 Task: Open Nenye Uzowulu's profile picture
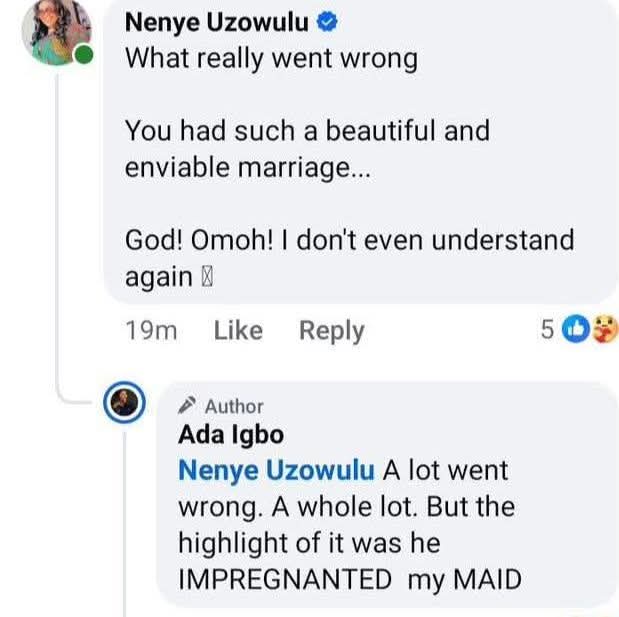[56, 32]
